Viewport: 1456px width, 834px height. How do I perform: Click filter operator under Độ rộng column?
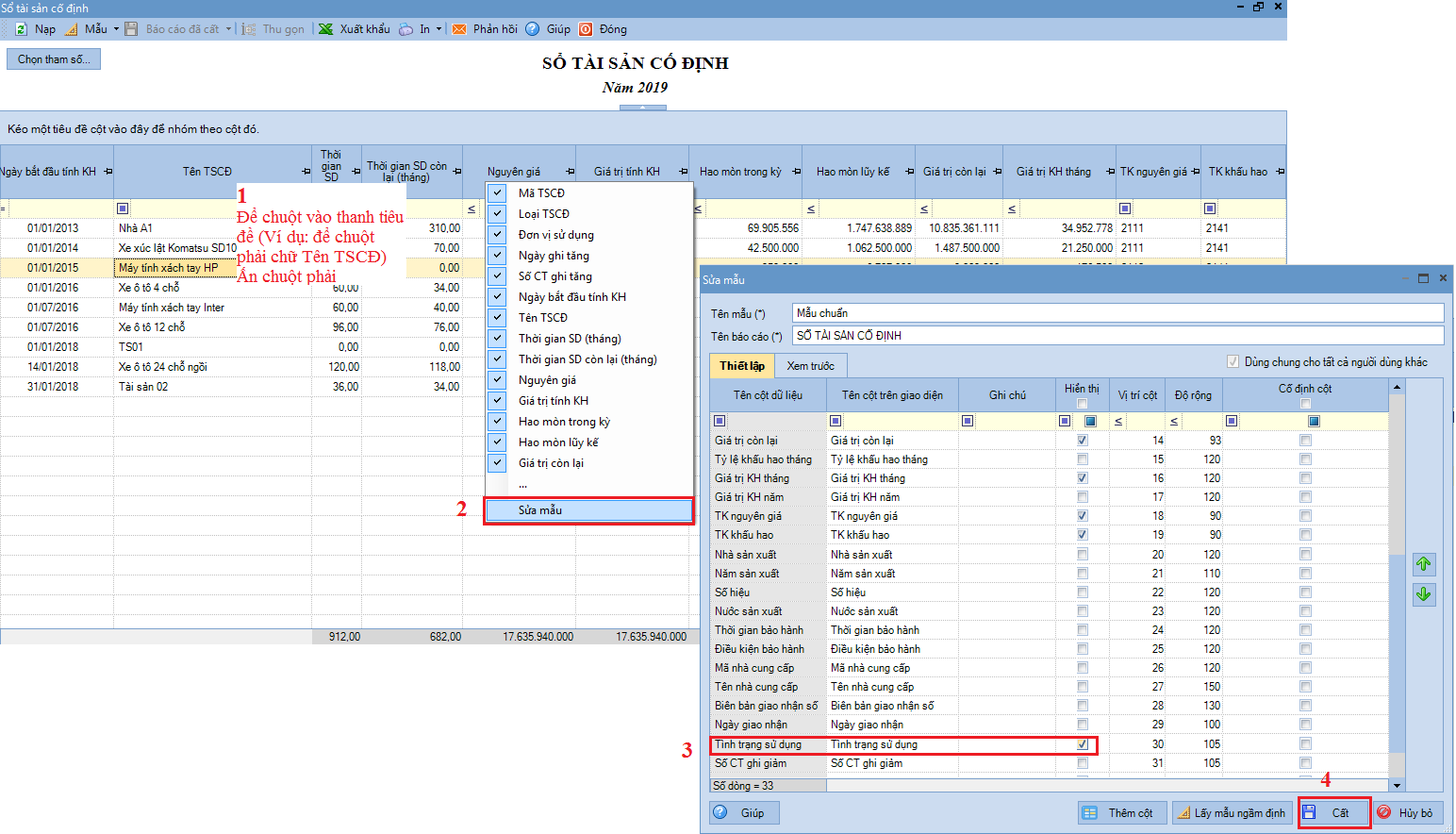point(1174,422)
